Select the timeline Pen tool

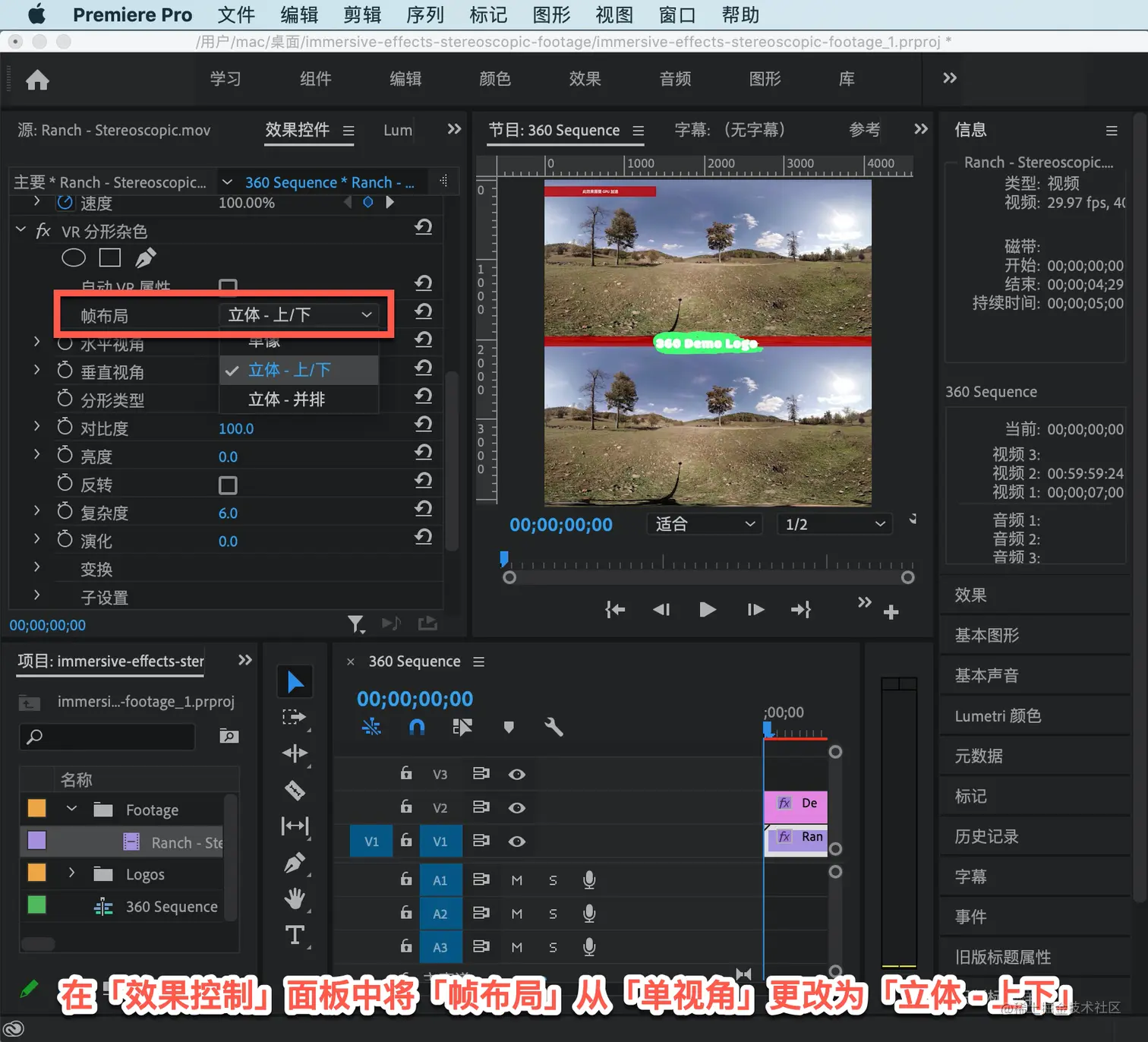pyautogui.click(x=295, y=863)
